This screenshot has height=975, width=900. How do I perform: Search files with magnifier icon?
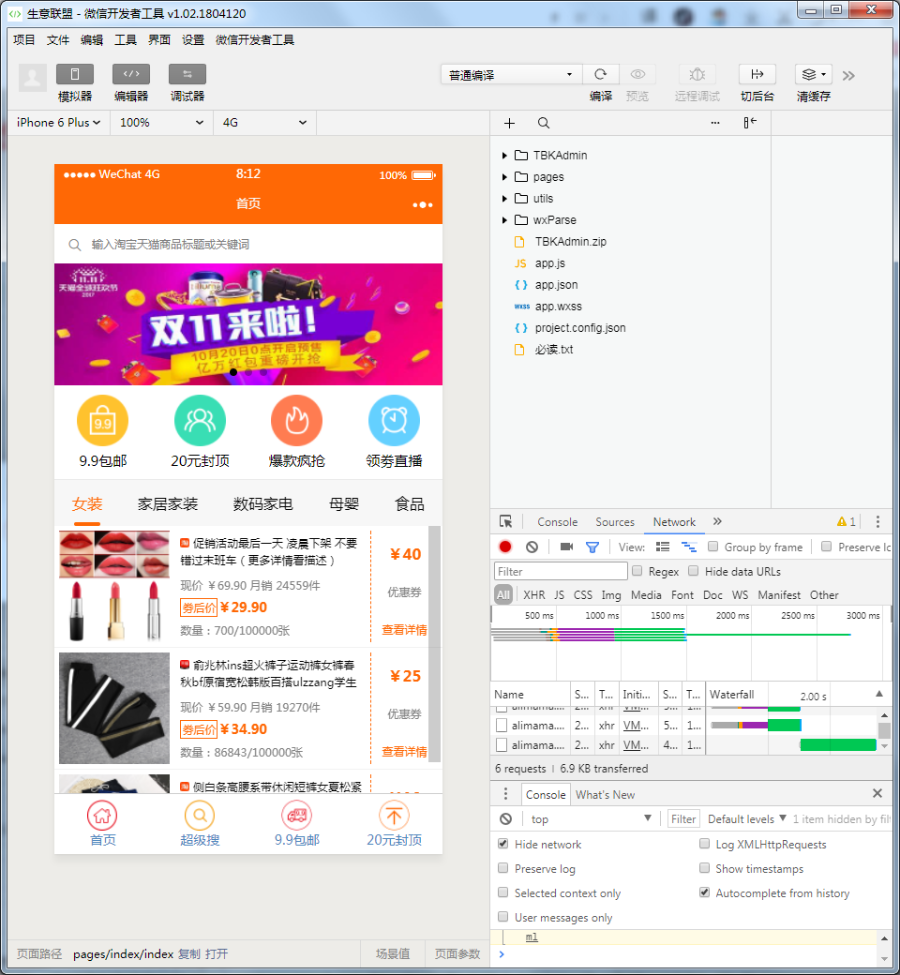click(544, 123)
